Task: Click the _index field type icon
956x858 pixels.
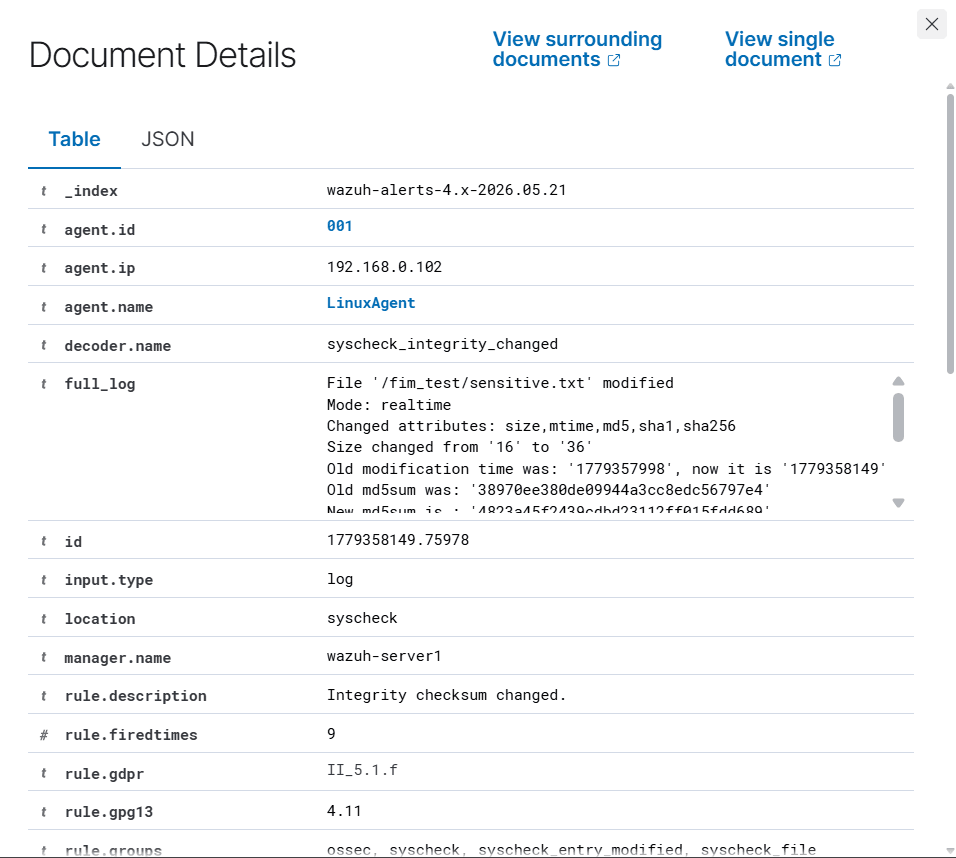Action: point(44,191)
